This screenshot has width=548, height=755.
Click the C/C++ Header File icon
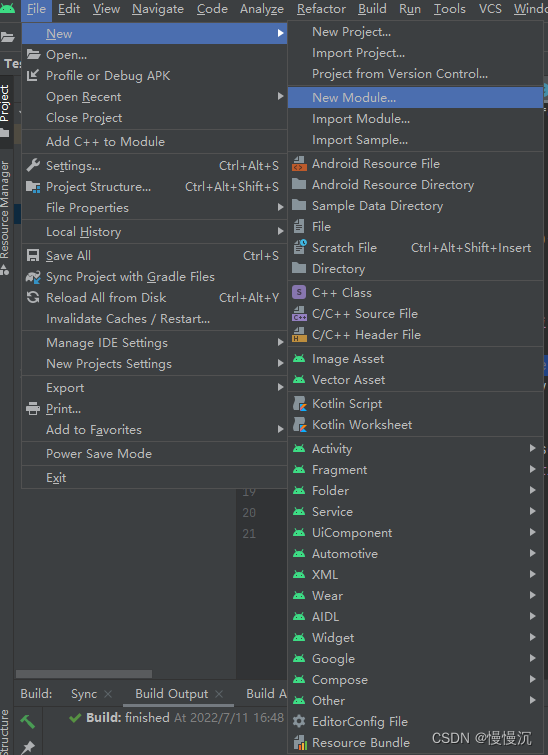tap(299, 335)
